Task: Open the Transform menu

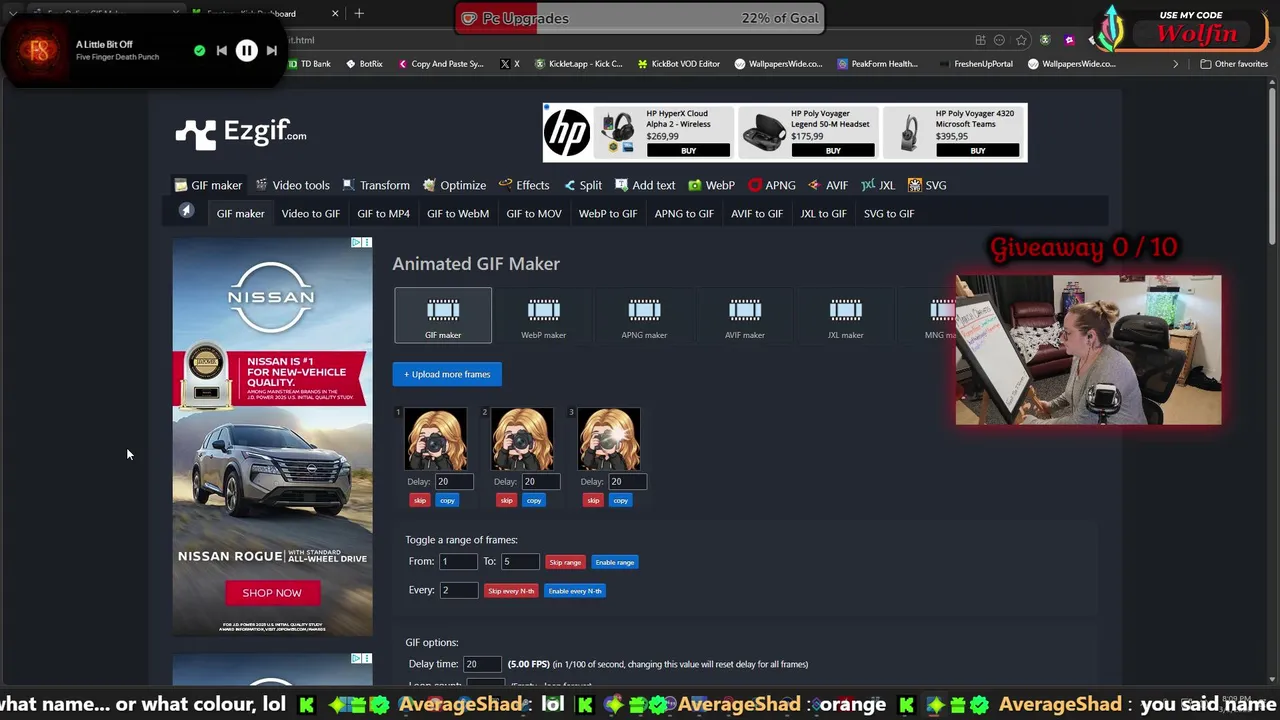Action: 375,185
